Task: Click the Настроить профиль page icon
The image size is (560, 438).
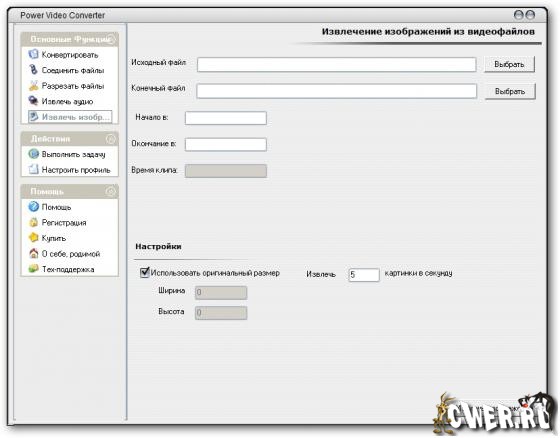Action: (x=33, y=169)
